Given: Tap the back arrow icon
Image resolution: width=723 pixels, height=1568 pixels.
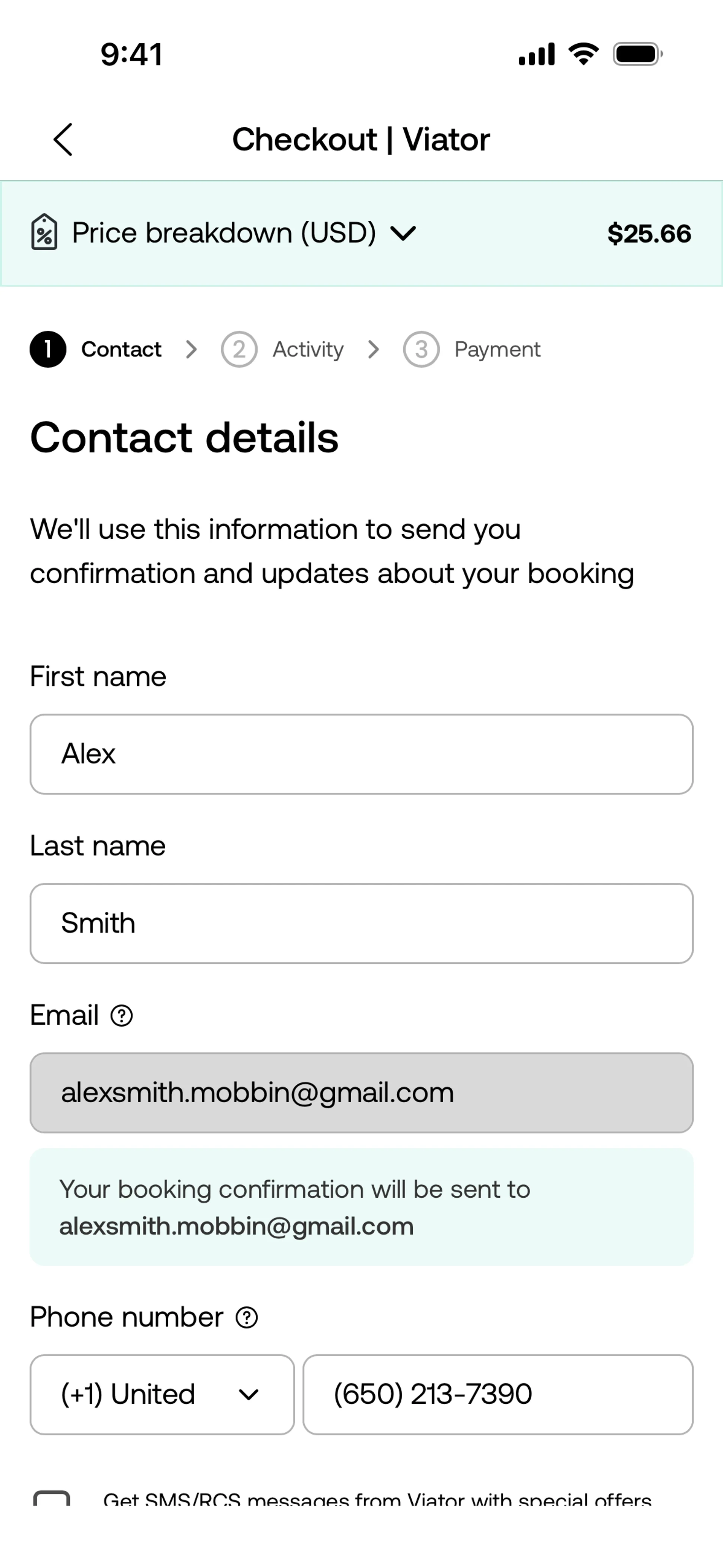Looking at the screenshot, I should point(63,139).
